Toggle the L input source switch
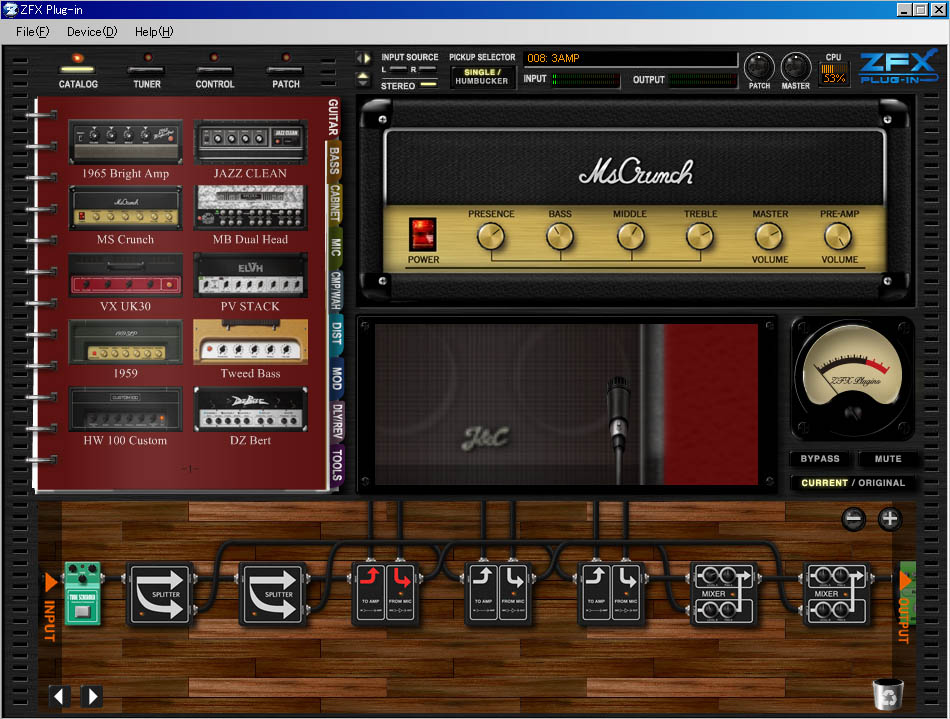Viewport: 950px width, 719px height. (x=398, y=69)
